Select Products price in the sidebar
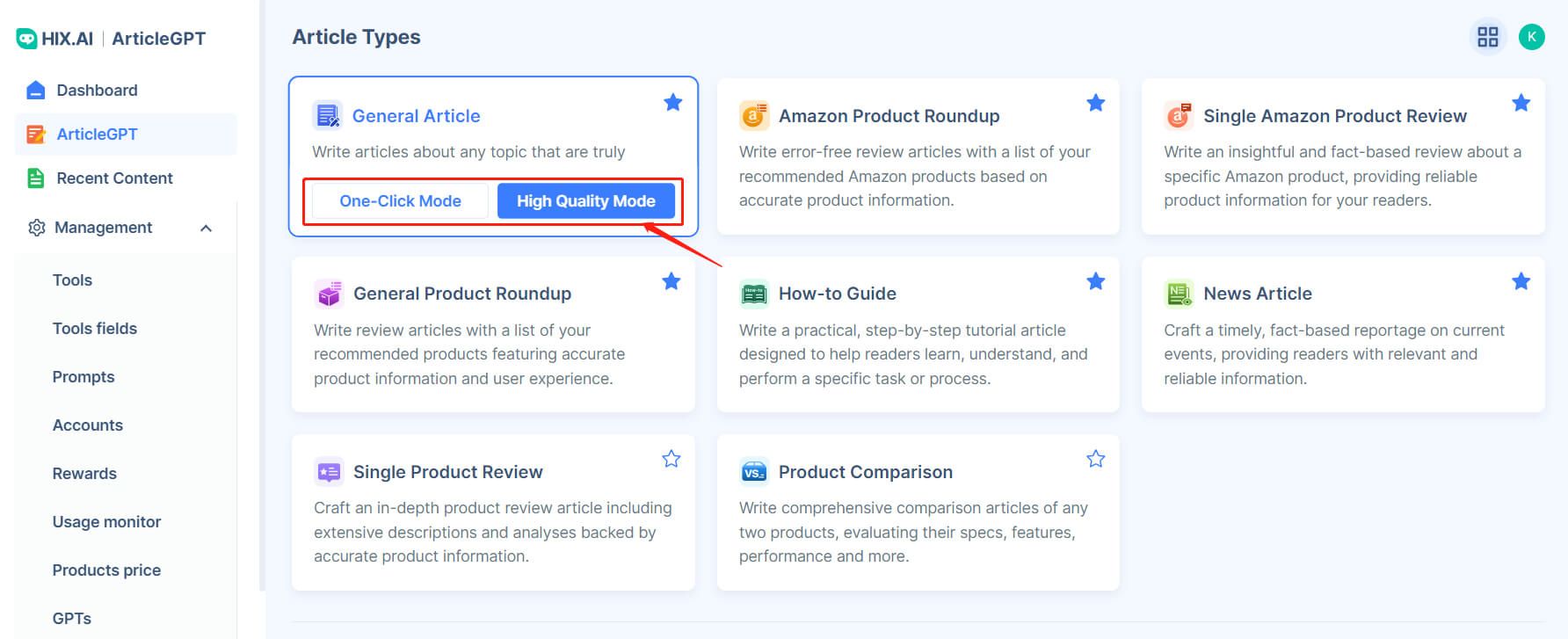This screenshot has height=639, width=1568. point(106,570)
